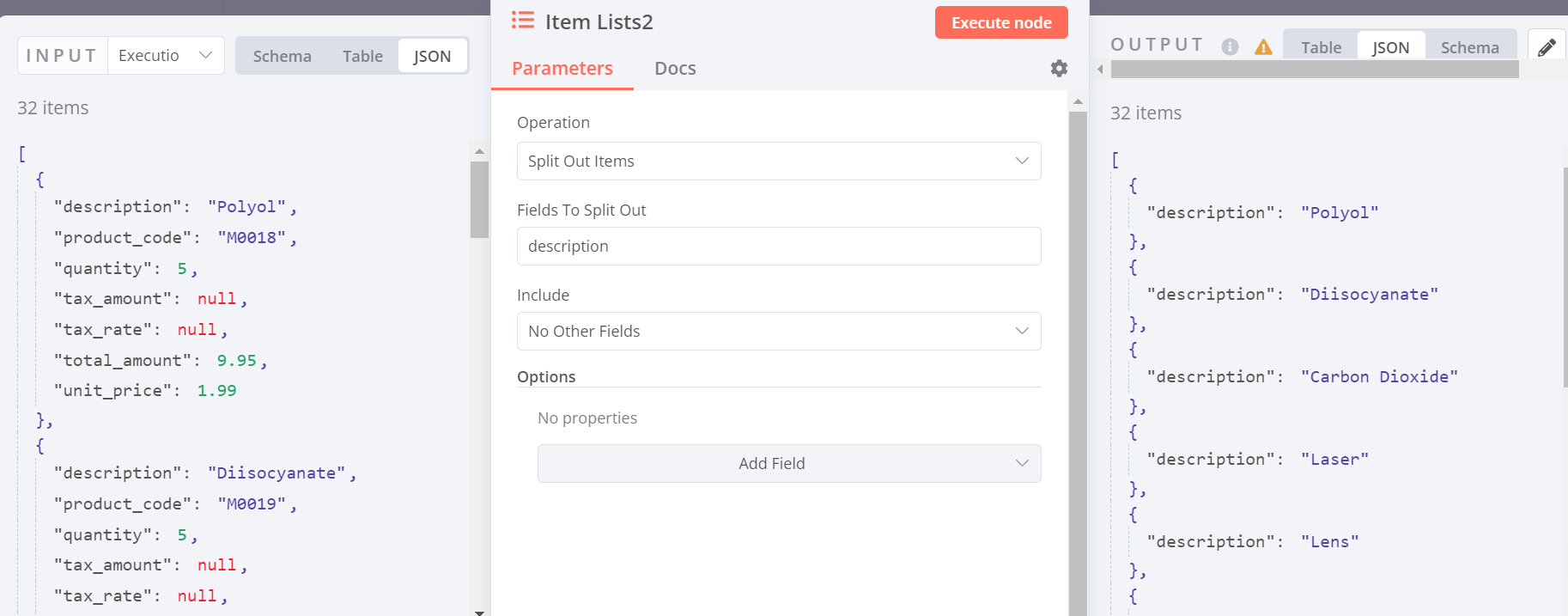Click the output info icon
Image resolution: width=1568 pixels, height=616 pixels.
(1230, 46)
